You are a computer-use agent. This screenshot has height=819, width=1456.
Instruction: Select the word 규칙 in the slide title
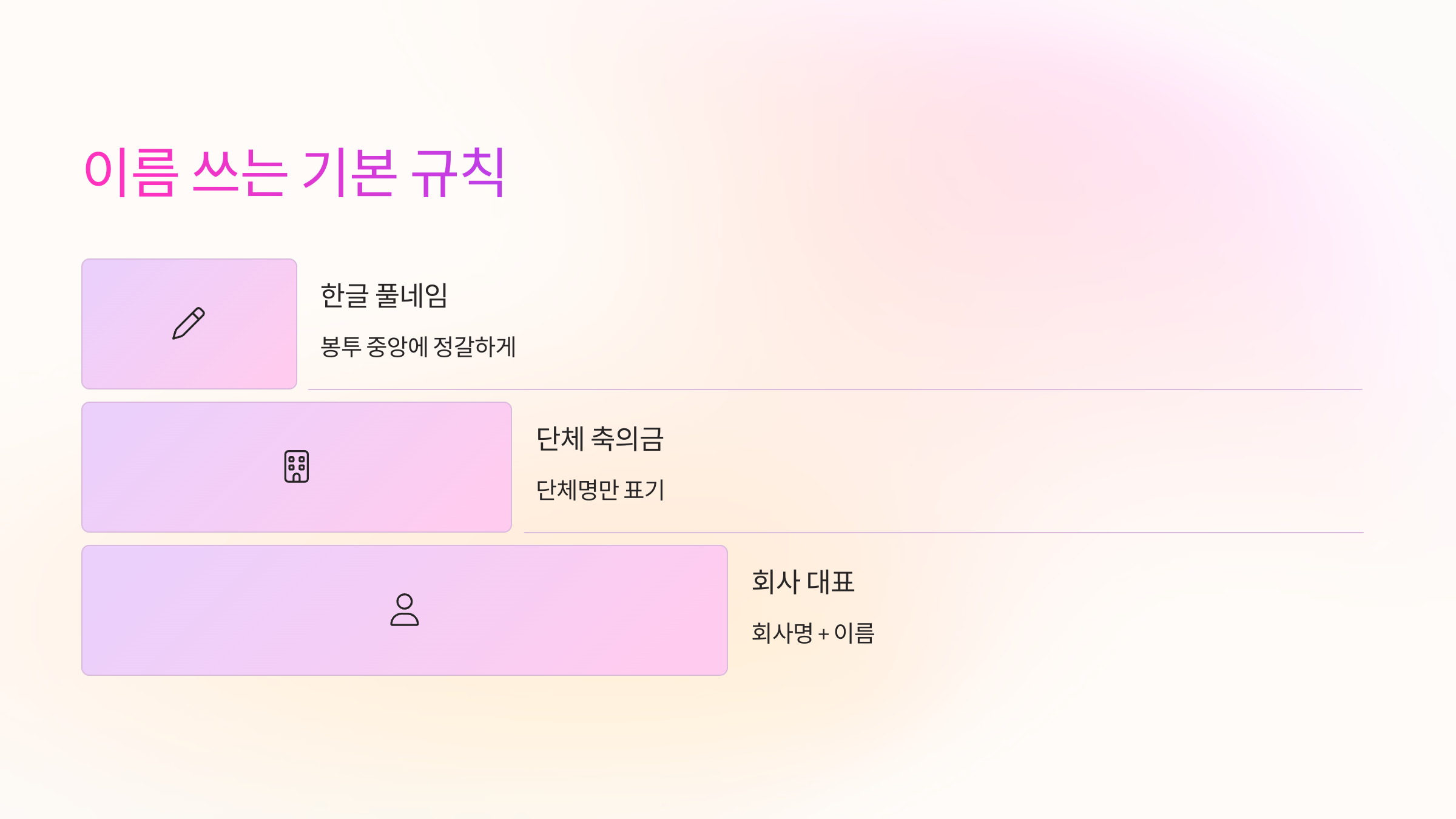click(x=458, y=172)
